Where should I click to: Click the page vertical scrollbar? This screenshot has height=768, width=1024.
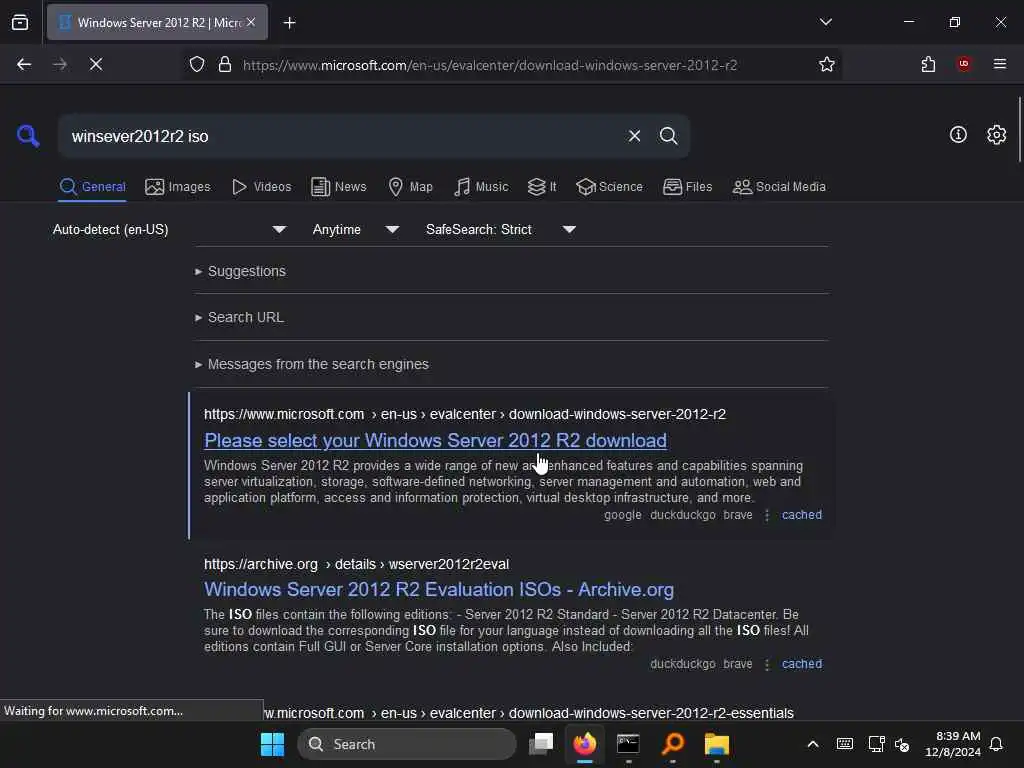pos(1019,129)
